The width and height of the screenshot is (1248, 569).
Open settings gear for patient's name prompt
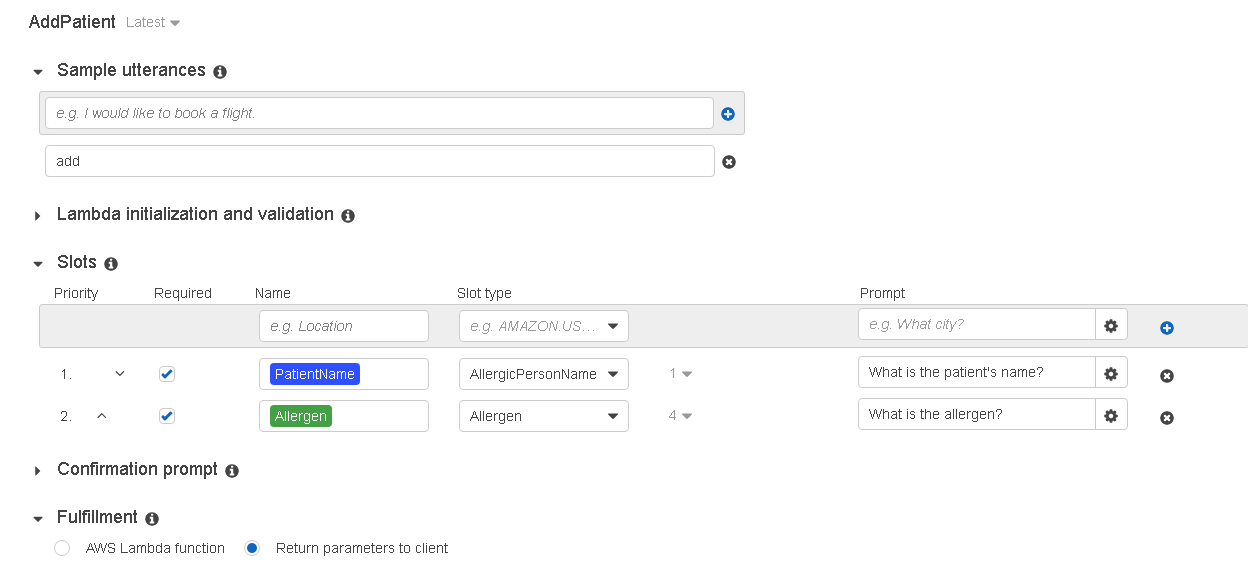1111,373
